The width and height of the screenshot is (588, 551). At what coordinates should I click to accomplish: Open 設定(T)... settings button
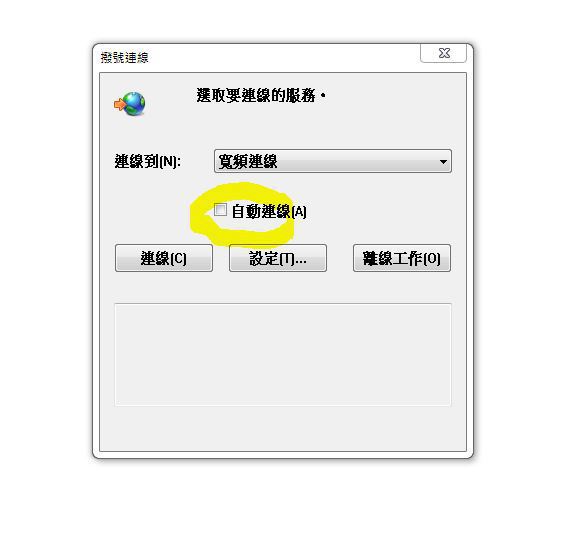click(278, 258)
